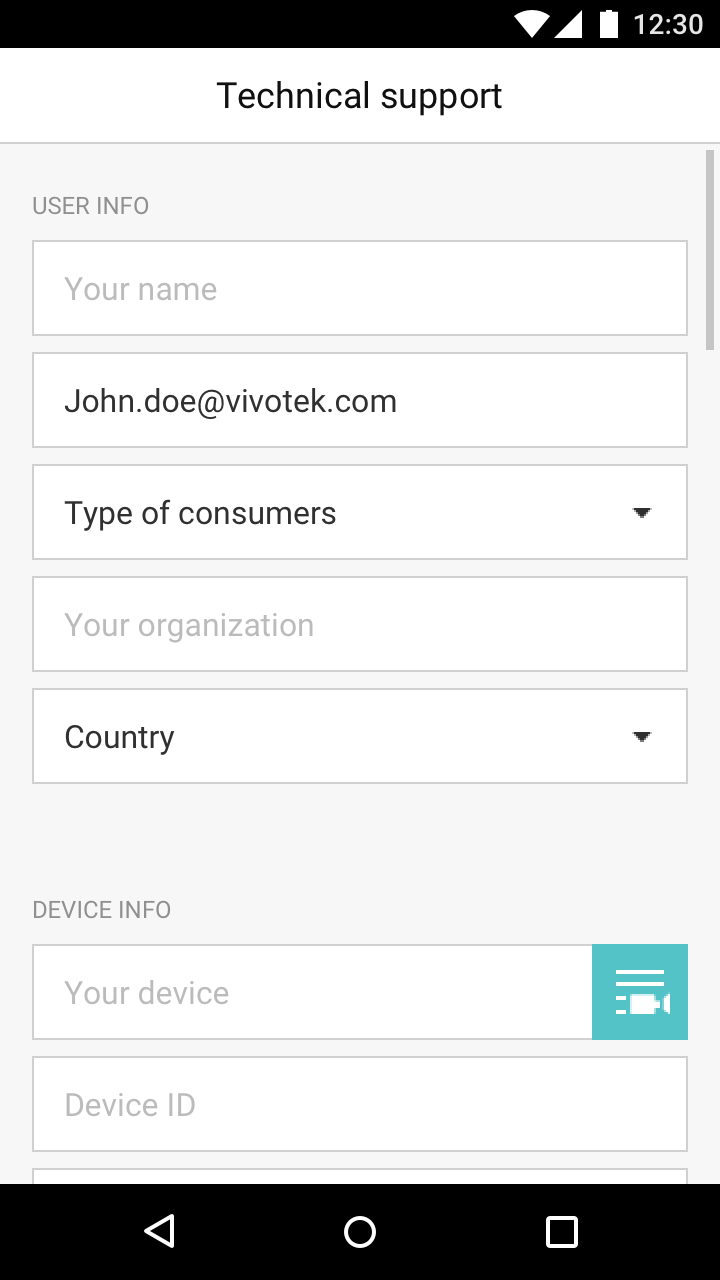This screenshot has height=1280, width=720.
Task: Click the vertical scrollbar on the right
Action: click(x=710, y=250)
